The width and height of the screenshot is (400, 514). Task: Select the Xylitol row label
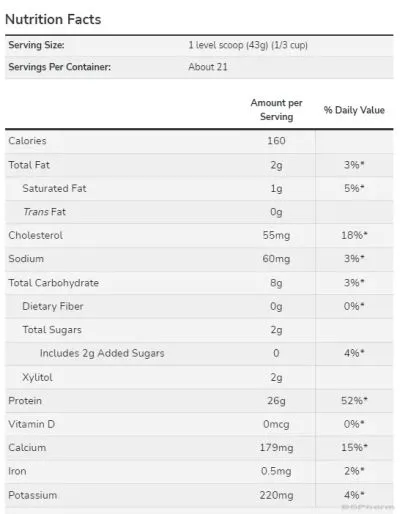[37, 377]
